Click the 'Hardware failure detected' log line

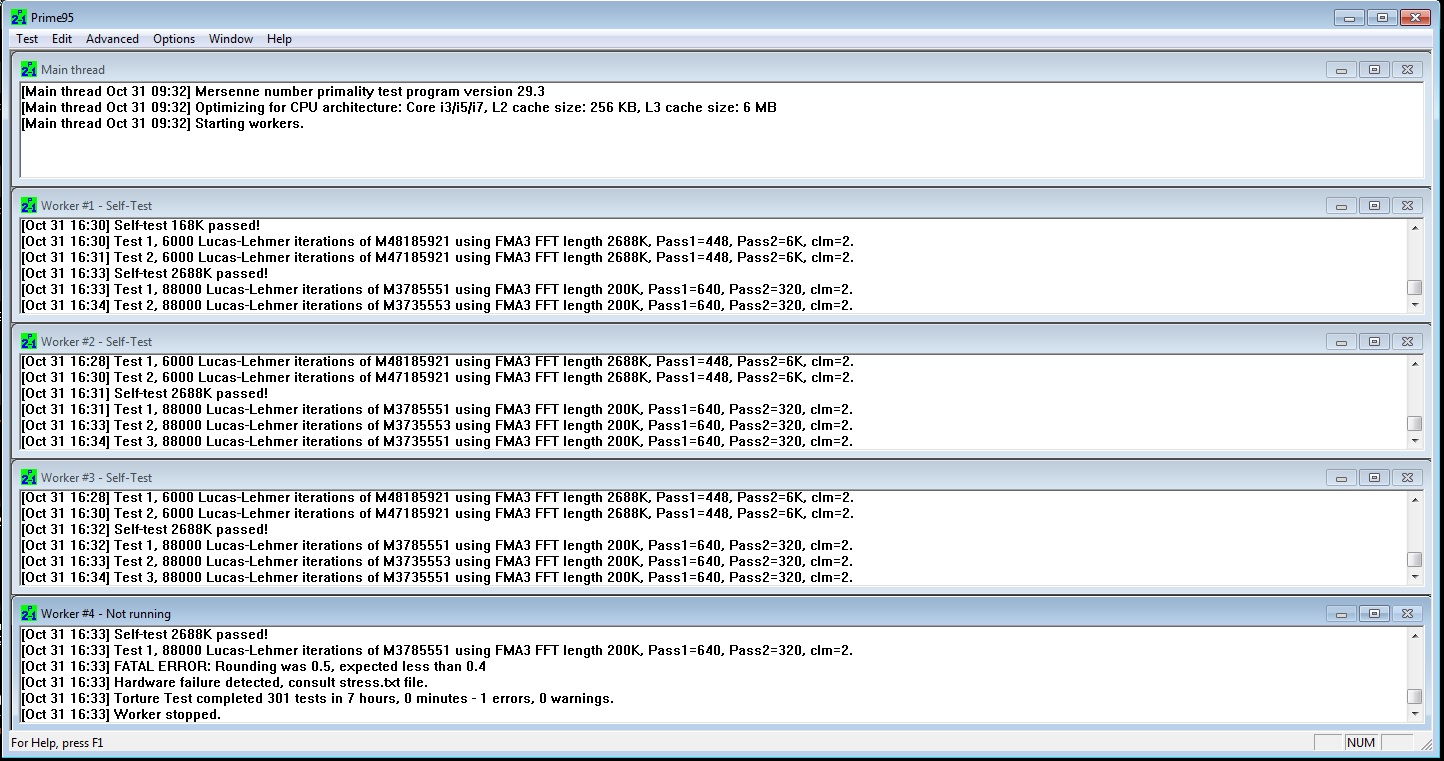(x=225, y=682)
